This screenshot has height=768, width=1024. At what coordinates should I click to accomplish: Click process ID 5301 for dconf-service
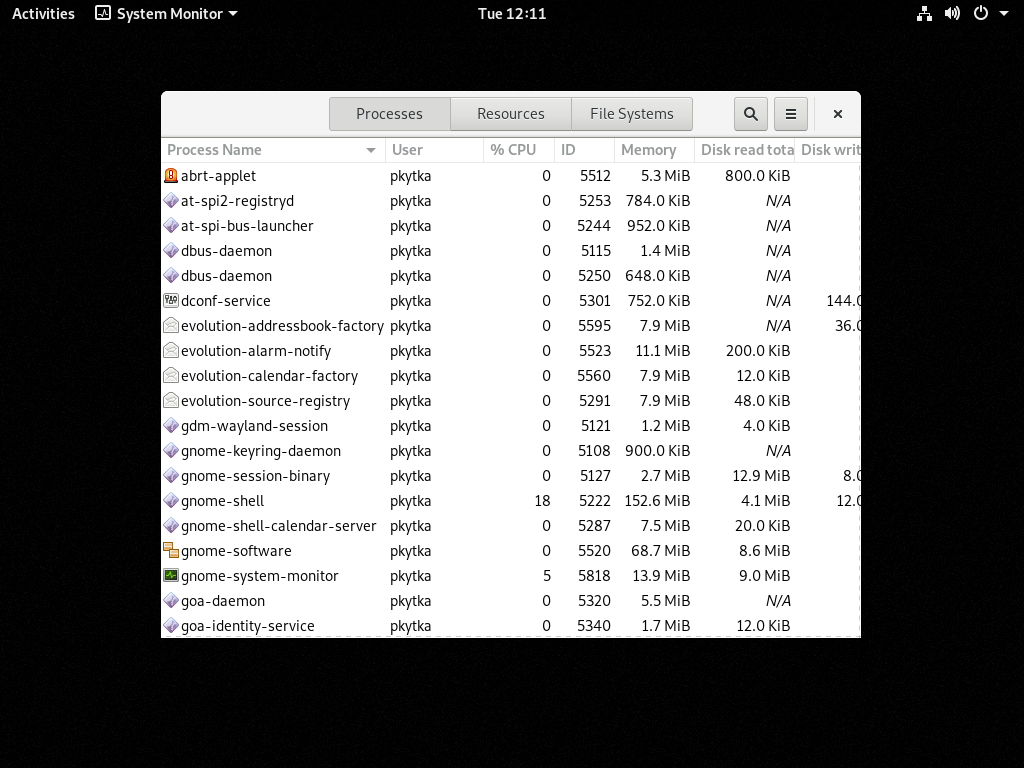tap(594, 301)
